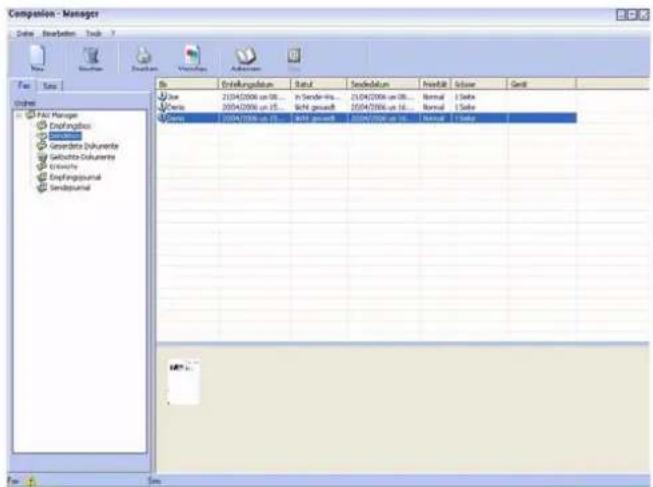Image resolution: width=653 pixels, height=487 pixels.
Task: Click the Empfangsbox folder icon
Action: [42, 125]
